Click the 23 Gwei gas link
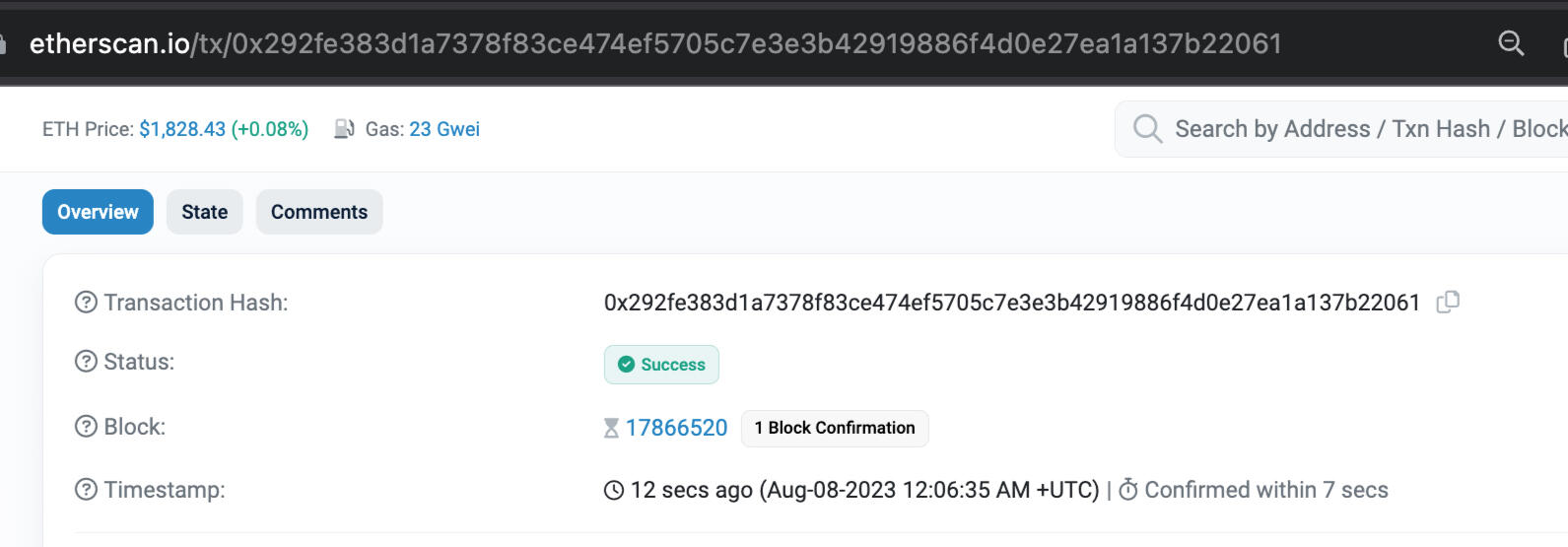This screenshot has height=547, width=1568. 444,129
